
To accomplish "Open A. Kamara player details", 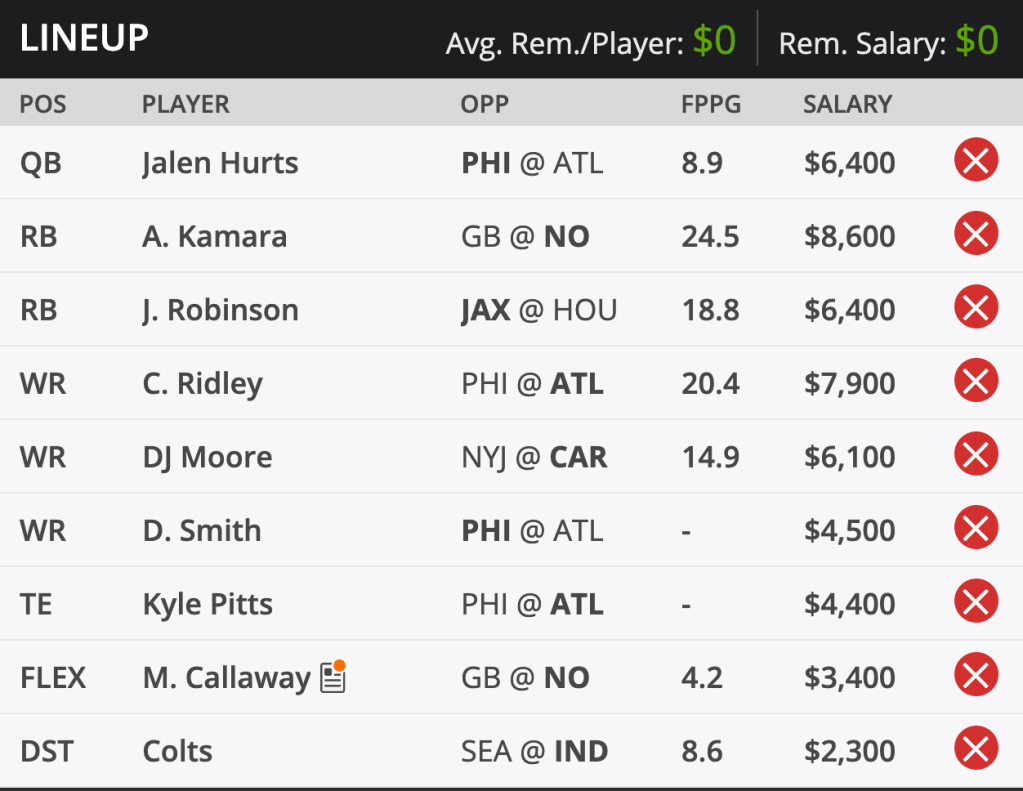I will click(214, 237).
